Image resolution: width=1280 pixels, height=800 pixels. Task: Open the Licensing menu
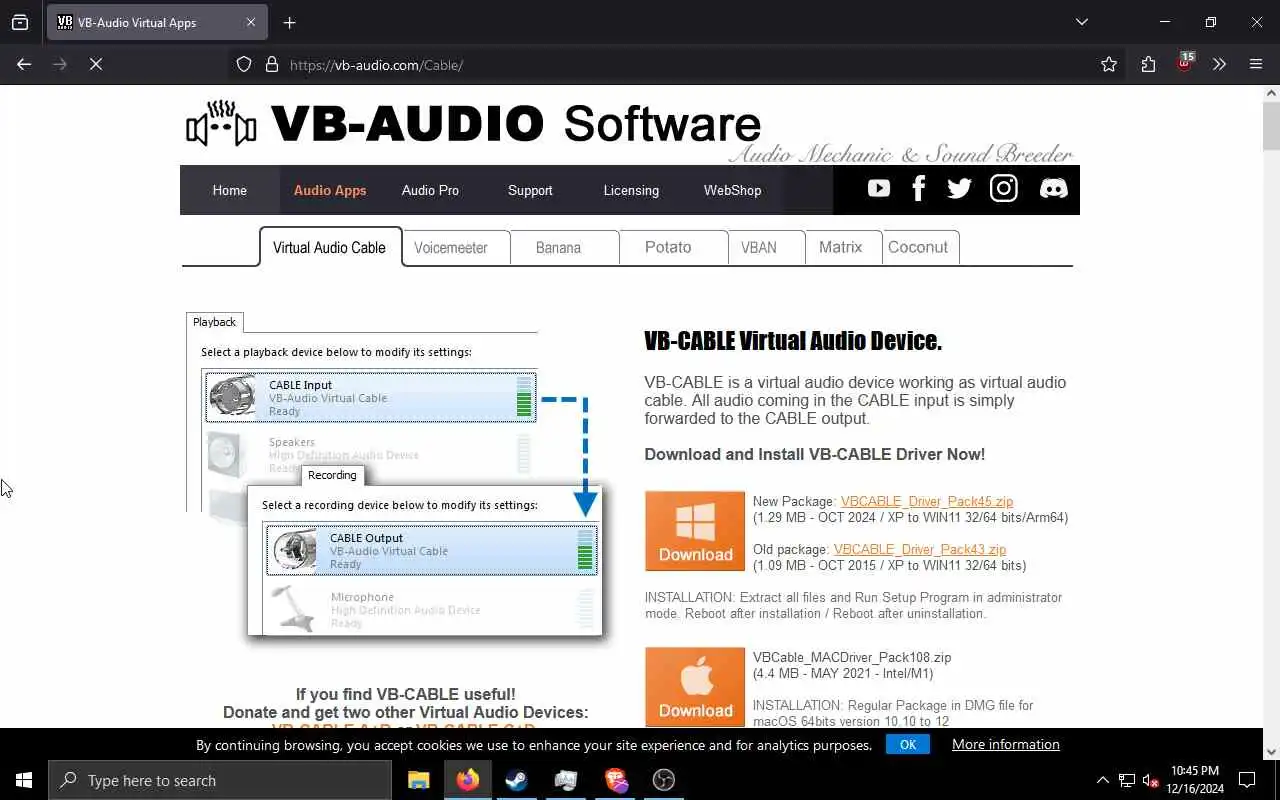pos(631,190)
